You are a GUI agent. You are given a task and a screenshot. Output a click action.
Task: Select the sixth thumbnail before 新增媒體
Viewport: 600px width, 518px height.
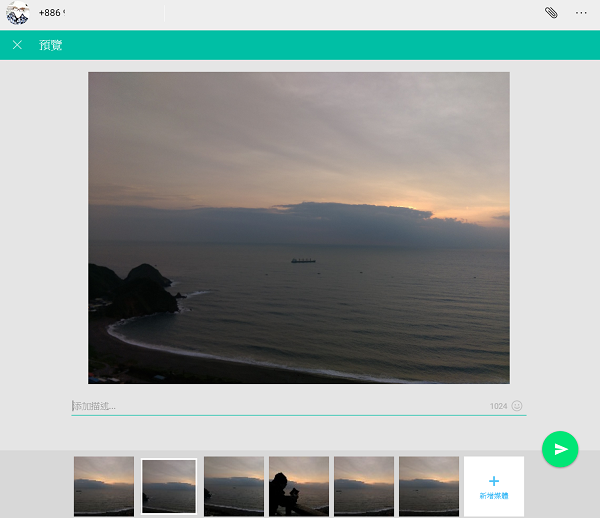tap(429, 486)
